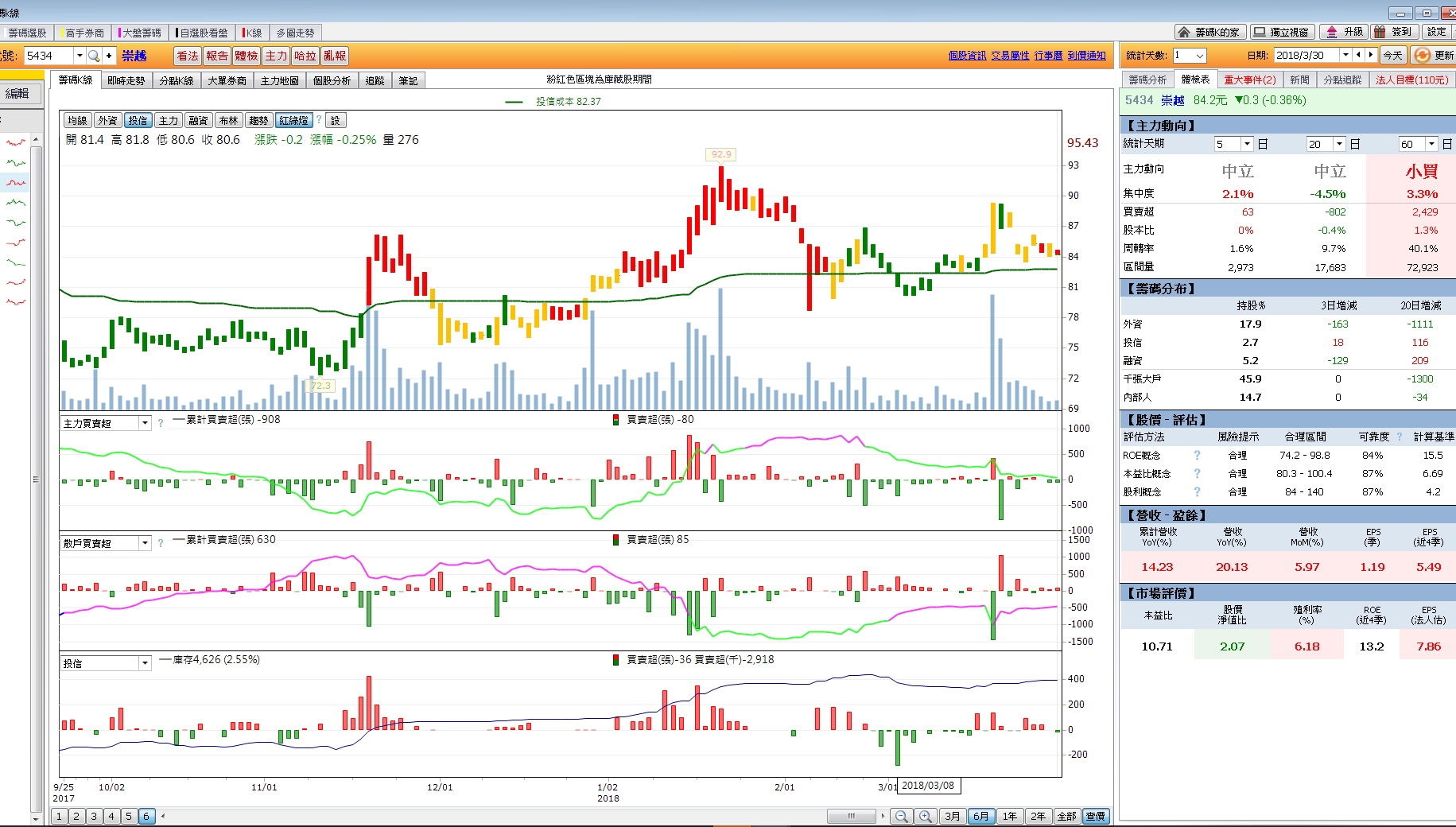The width and height of the screenshot is (1456, 827).
Task: Click the 今天 today button
Action: pyautogui.click(x=1392, y=55)
